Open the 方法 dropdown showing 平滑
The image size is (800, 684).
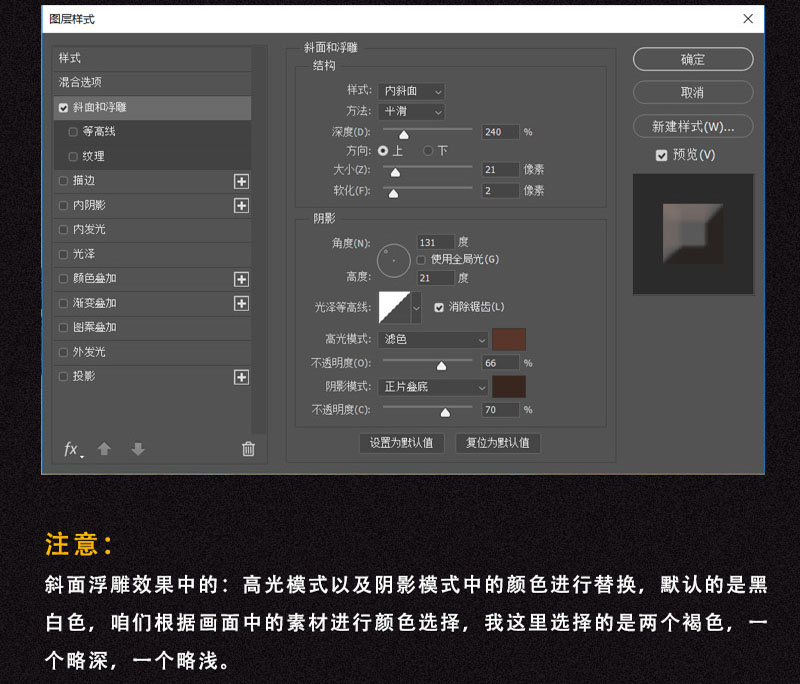[412, 112]
